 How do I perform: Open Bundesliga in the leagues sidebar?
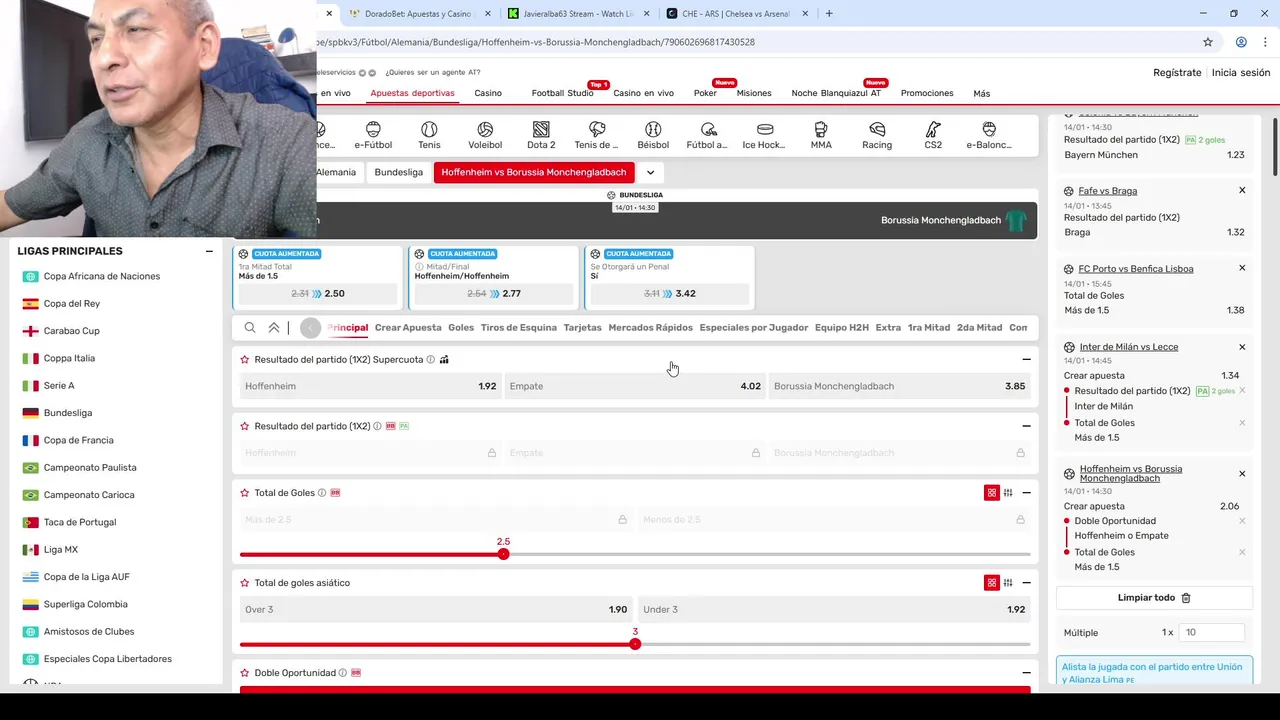click(x=68, y=413)
